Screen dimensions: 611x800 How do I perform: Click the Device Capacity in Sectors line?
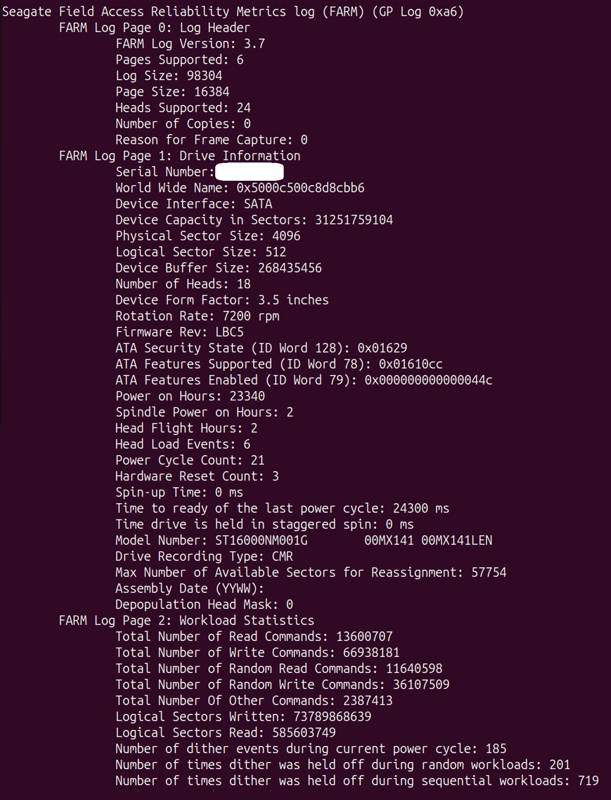pyautogui.click(x=254, y=220)
